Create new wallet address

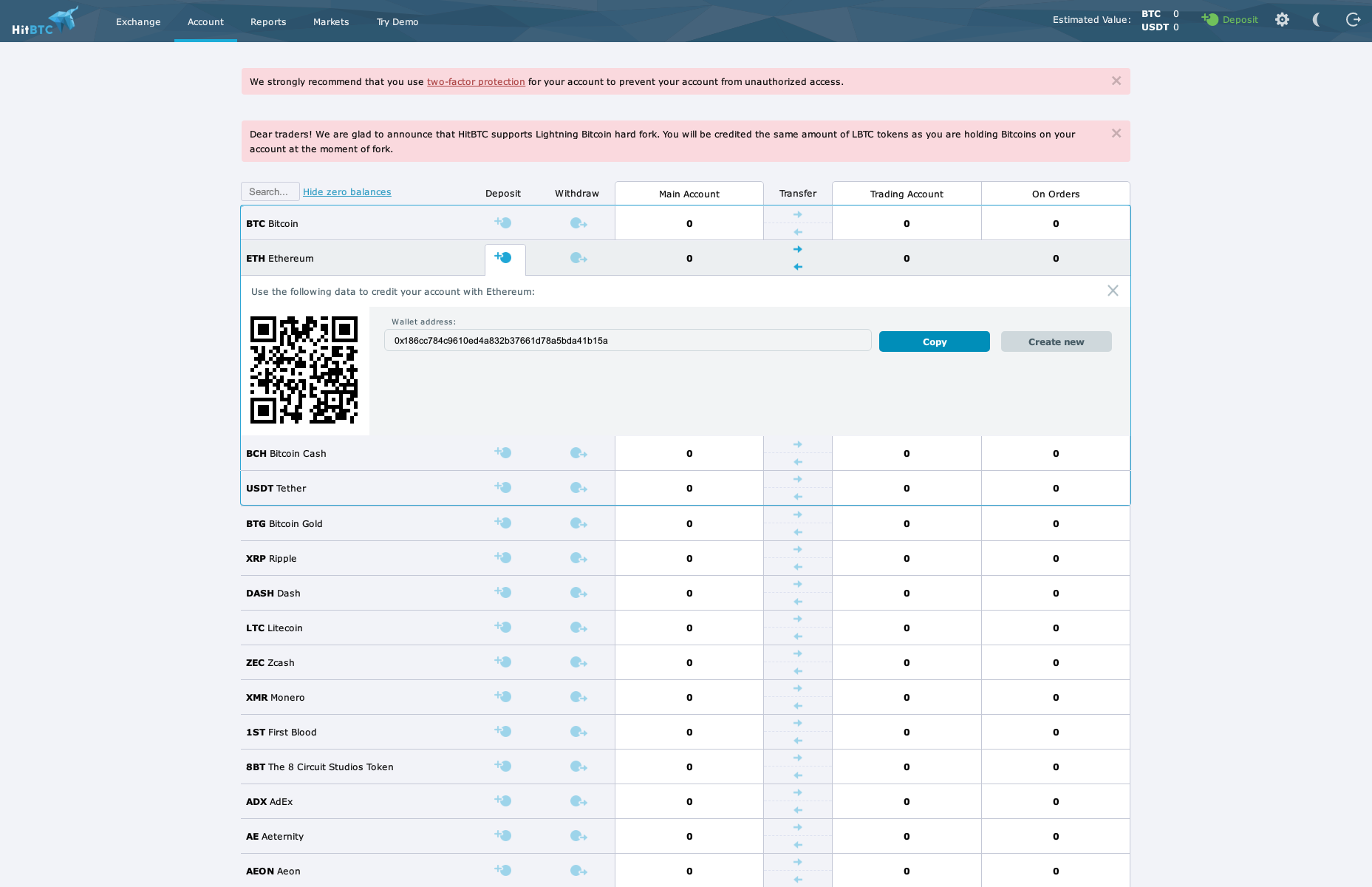[x=1057, y=341]
